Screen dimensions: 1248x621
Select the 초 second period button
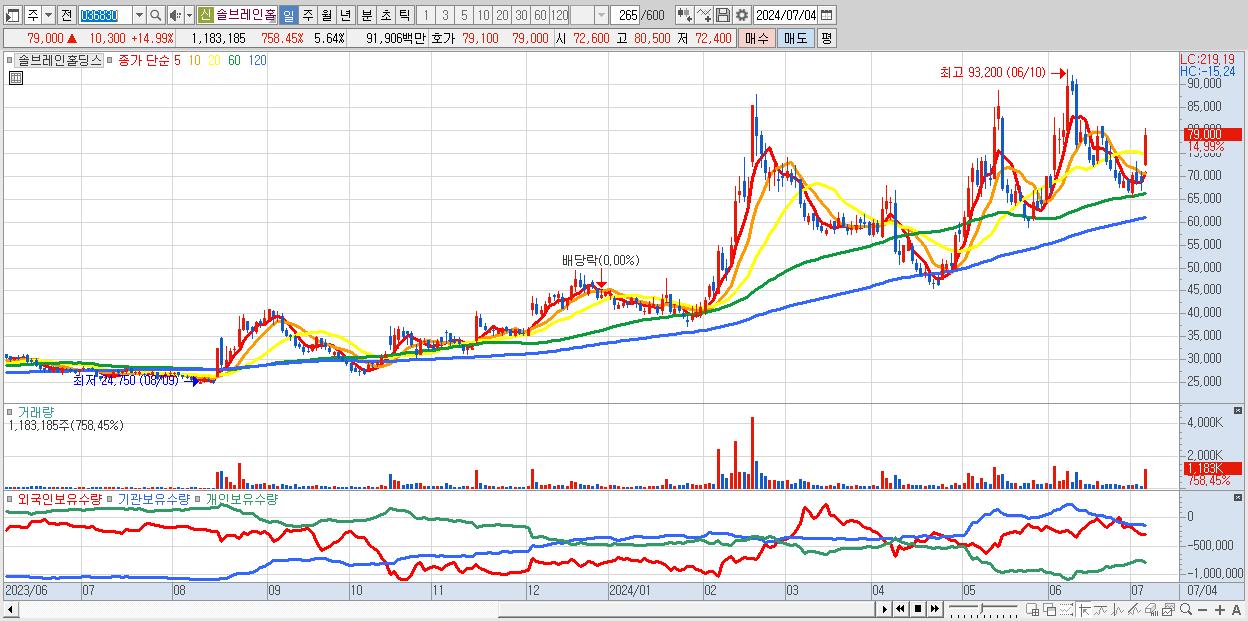coord(384,15)
